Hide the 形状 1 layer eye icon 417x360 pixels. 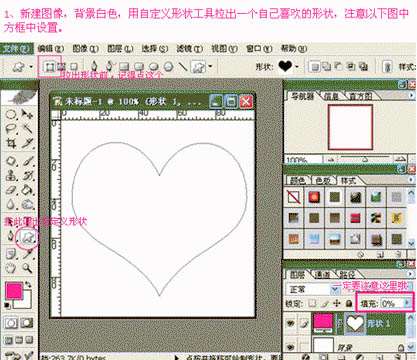tap(291, 323)
